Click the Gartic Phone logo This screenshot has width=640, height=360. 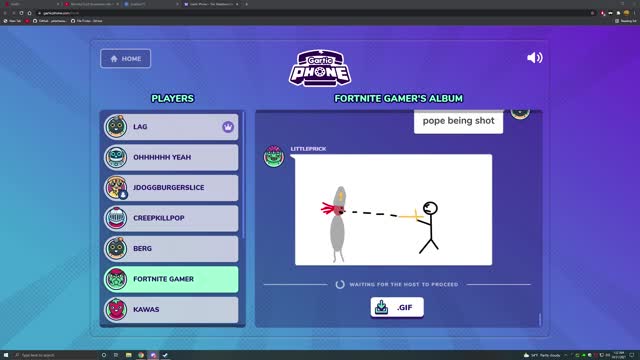320,69
